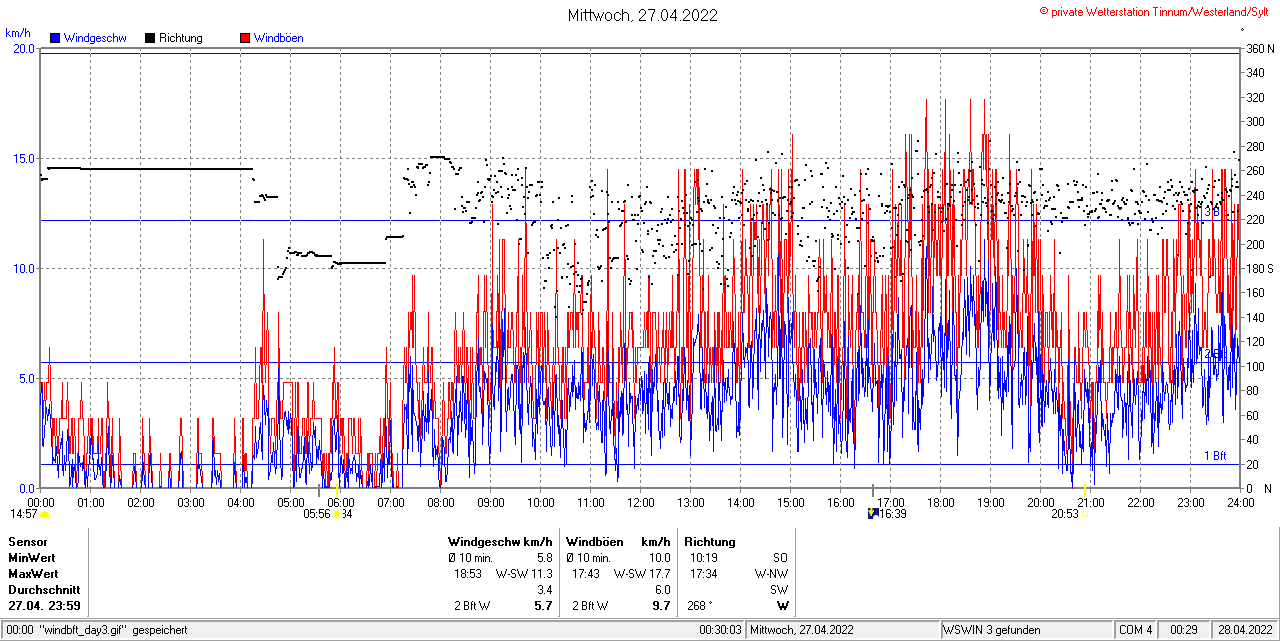Click the 03:00 time axis tick label
The image size is (1280, 641).
coord(191,502)
